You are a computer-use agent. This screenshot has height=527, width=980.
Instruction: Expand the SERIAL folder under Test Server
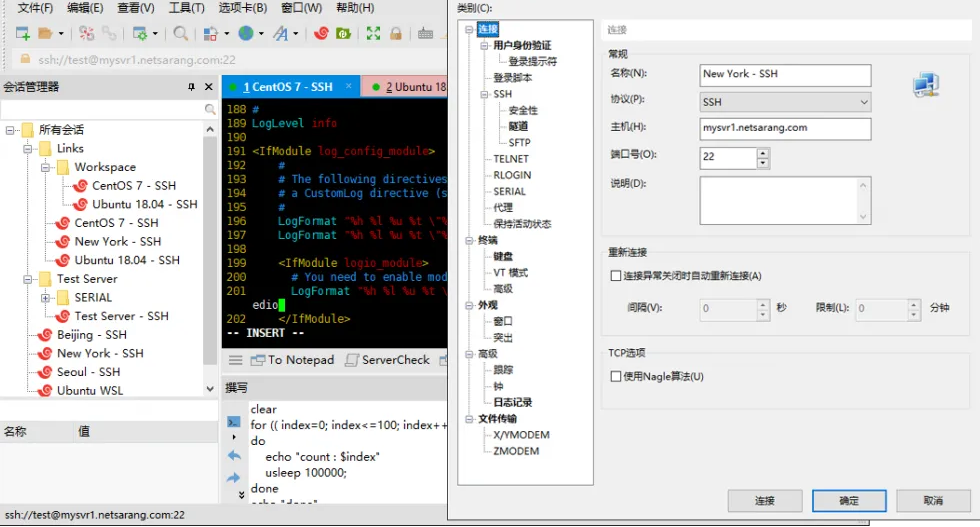[x=45, y=298]
